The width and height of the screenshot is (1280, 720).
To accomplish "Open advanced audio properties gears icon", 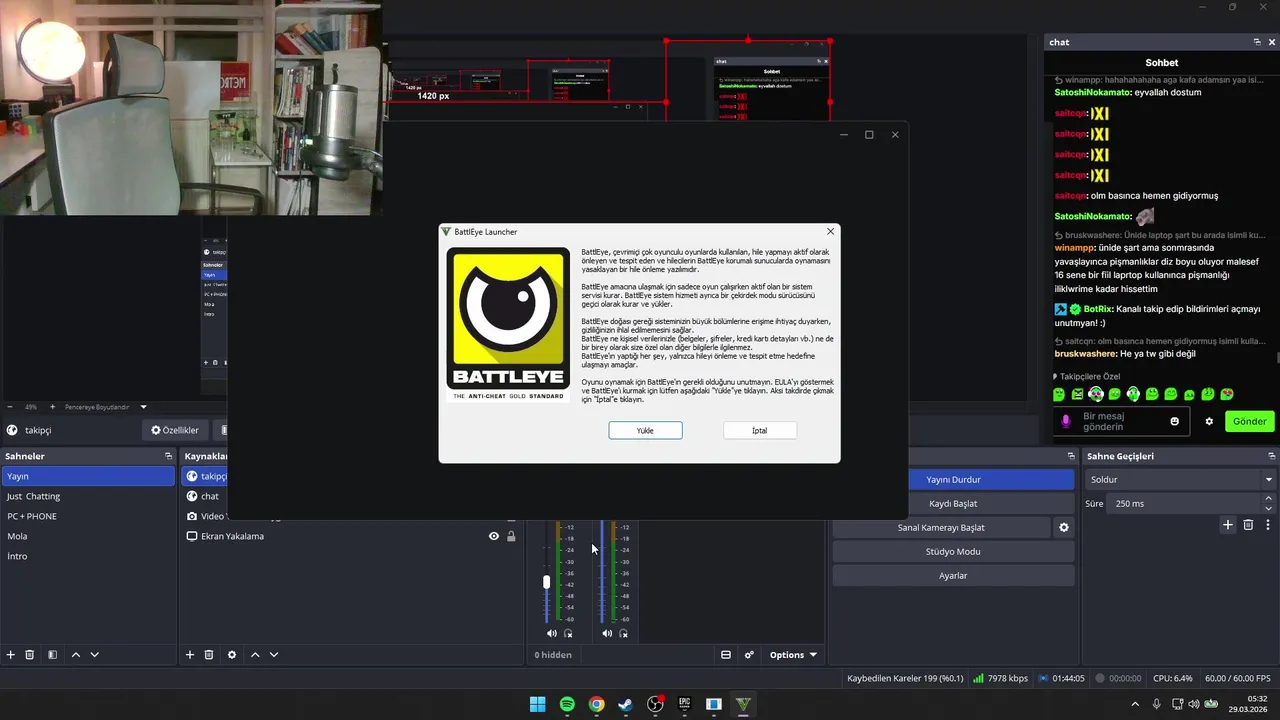I will [x=749, y=655].
